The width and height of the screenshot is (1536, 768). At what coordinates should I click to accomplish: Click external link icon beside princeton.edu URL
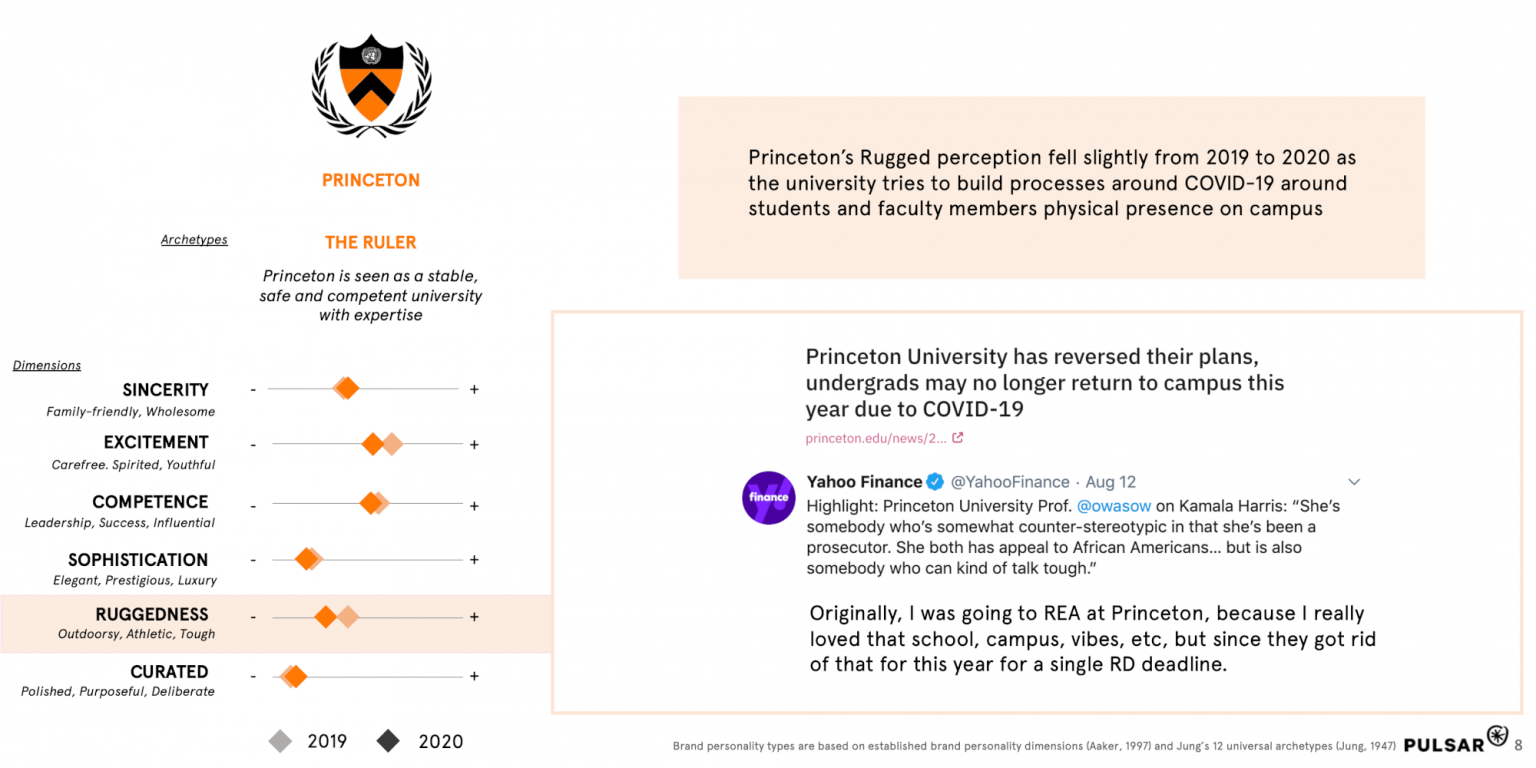[x=958, y=438]
